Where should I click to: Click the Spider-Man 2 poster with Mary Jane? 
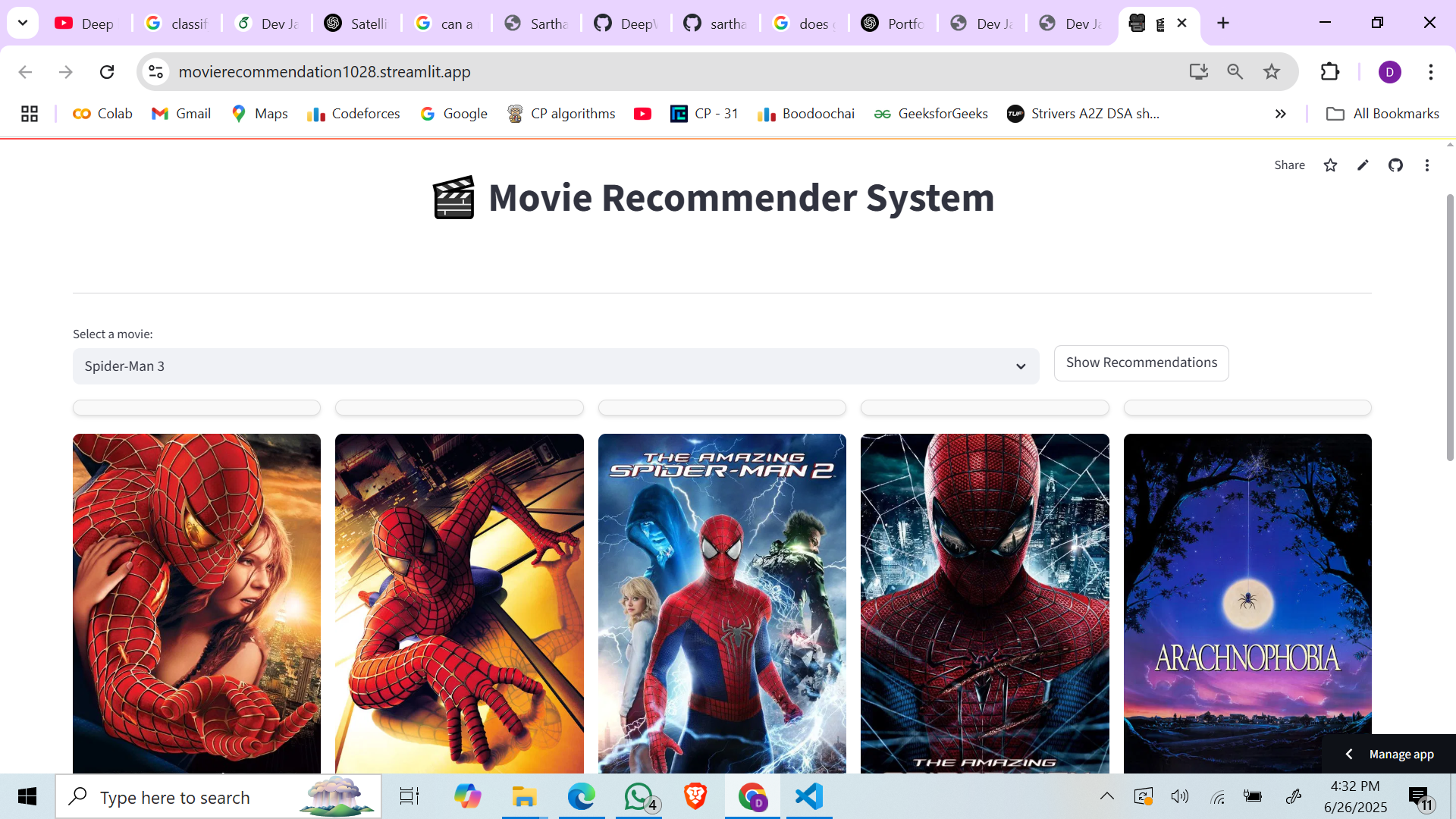pyautogui.click(x=196, y=604)
